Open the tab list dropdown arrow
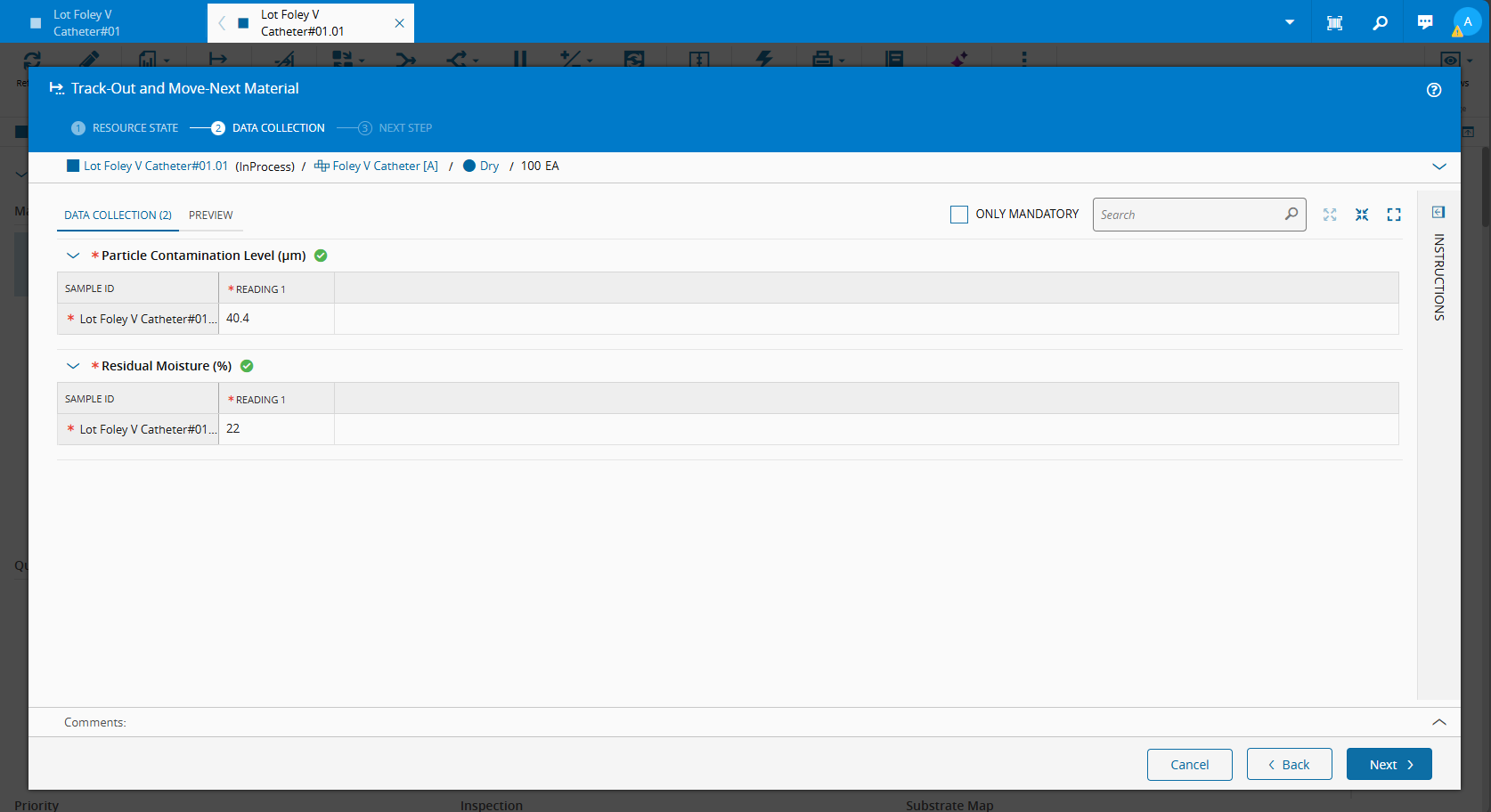Image resolution: width=1491 pixels, height=812 pixels. coord(1290,22)
